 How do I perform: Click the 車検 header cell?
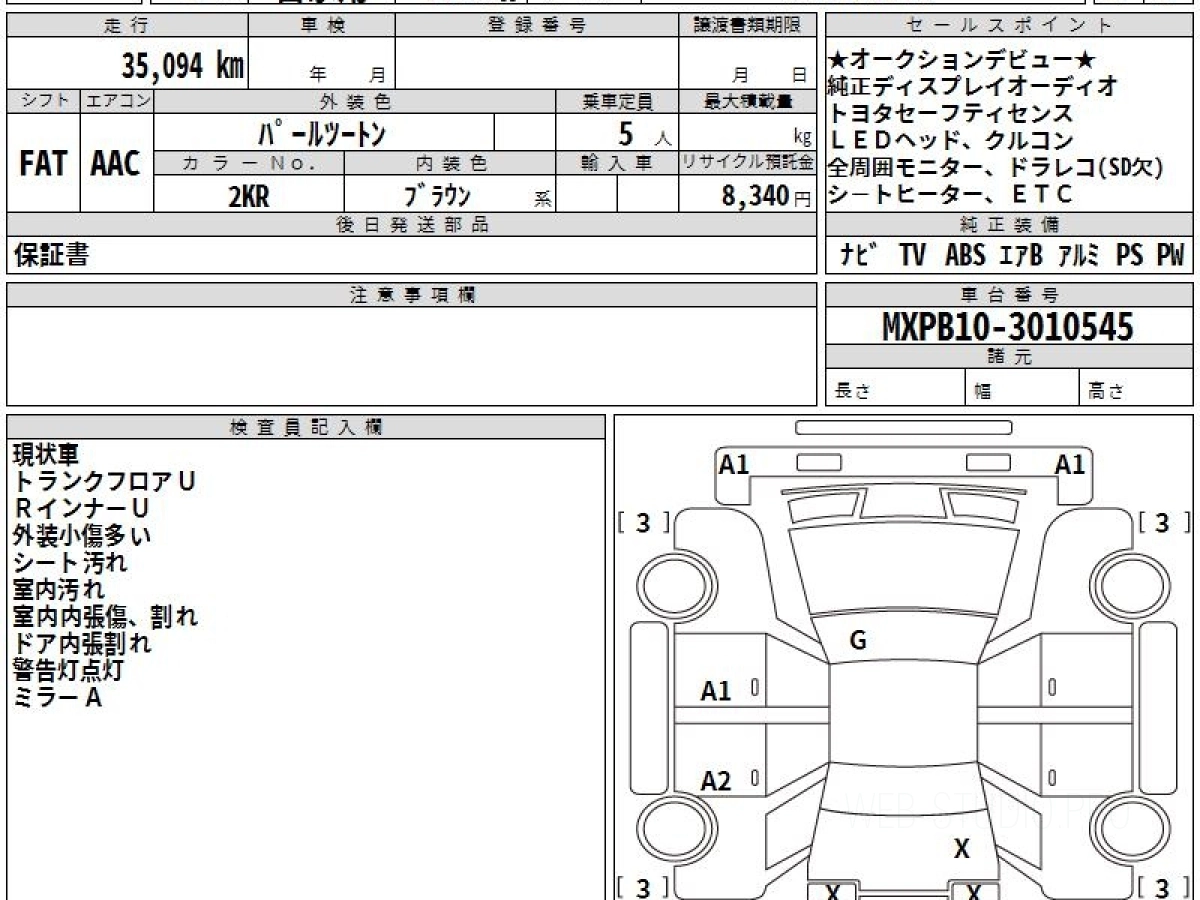click(321, 26)
